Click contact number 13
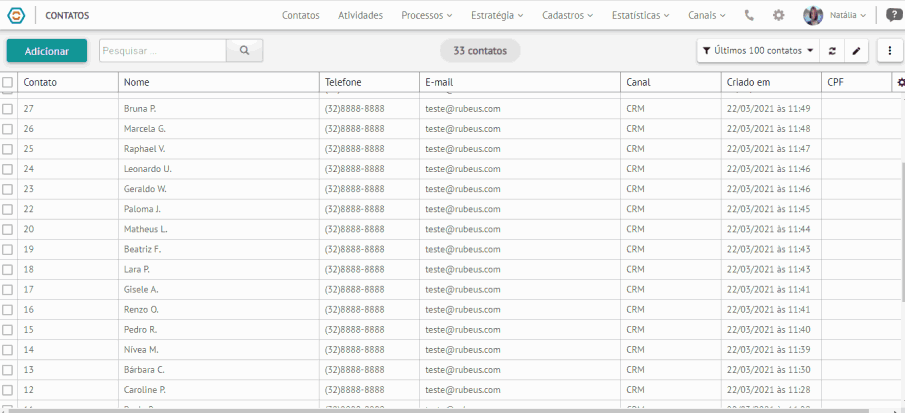905x413 pixels. pos(28,370)
